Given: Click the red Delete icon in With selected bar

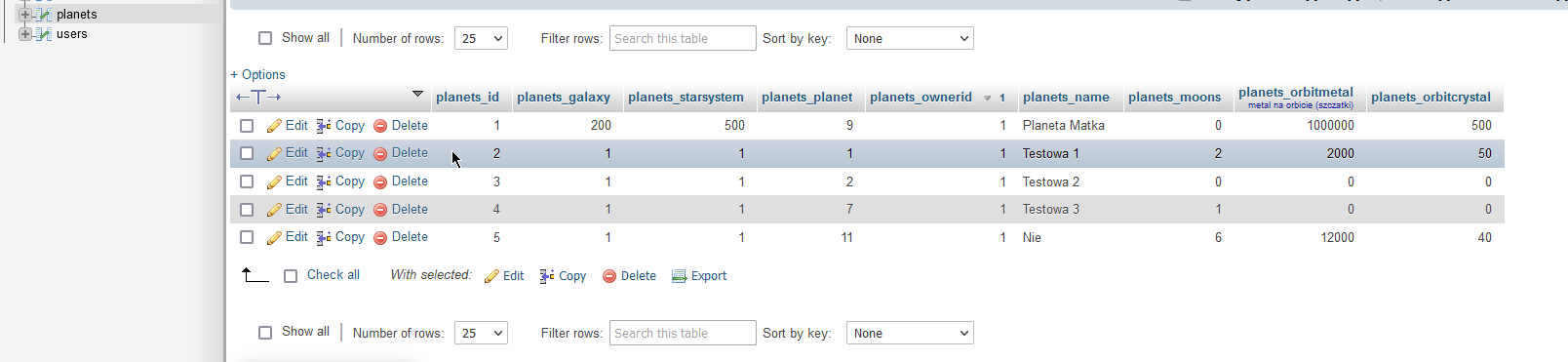Looking at the screenshot, I should (609, 276).
